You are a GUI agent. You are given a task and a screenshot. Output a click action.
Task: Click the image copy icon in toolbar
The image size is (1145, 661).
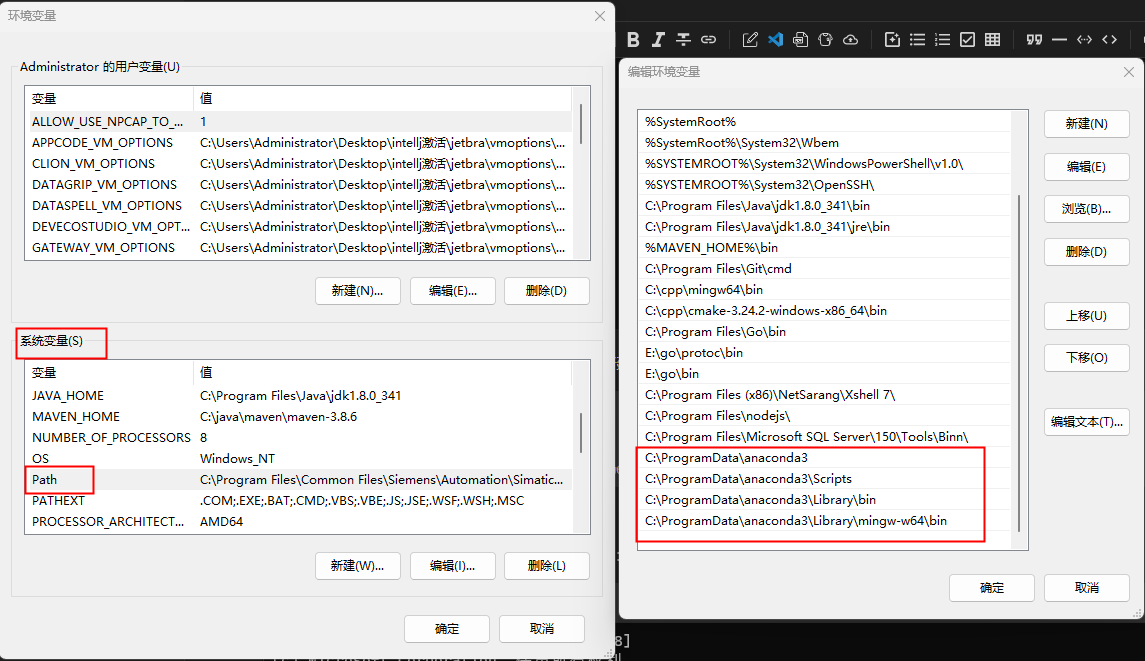pyautogui.click(x=800, y=39)
